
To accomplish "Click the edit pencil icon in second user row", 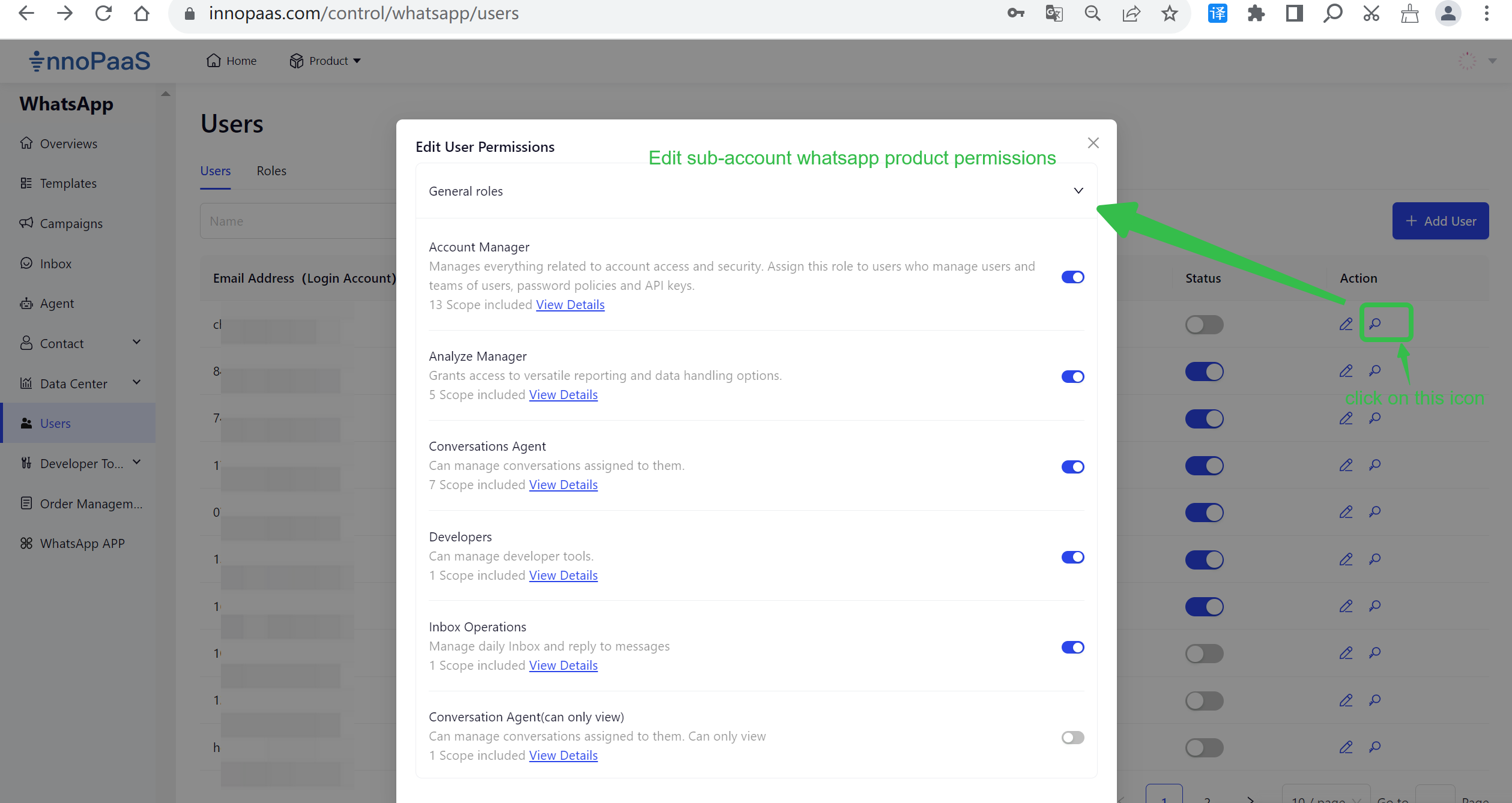I will (1346, 371).
